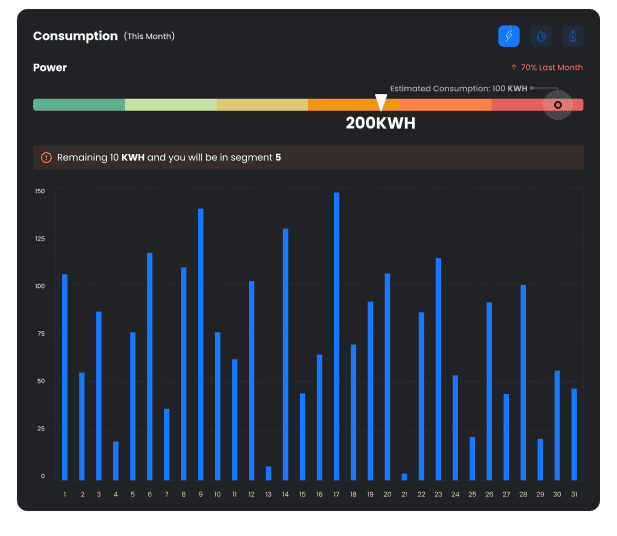The width and height of the screenshot is (617, 536).
Task: Click the tallest bar for day 17
Action: pyautogui.click(x=336, y=335)
